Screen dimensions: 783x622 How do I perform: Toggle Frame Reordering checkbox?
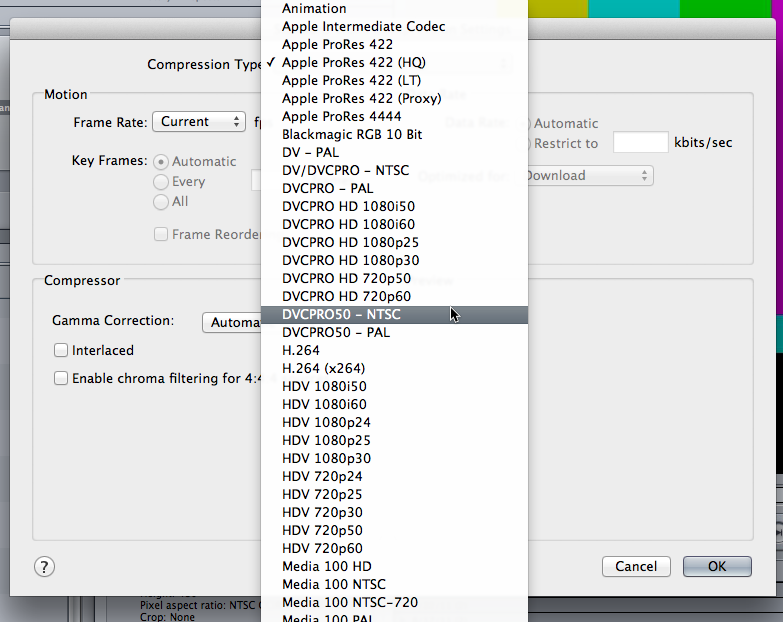161,234
